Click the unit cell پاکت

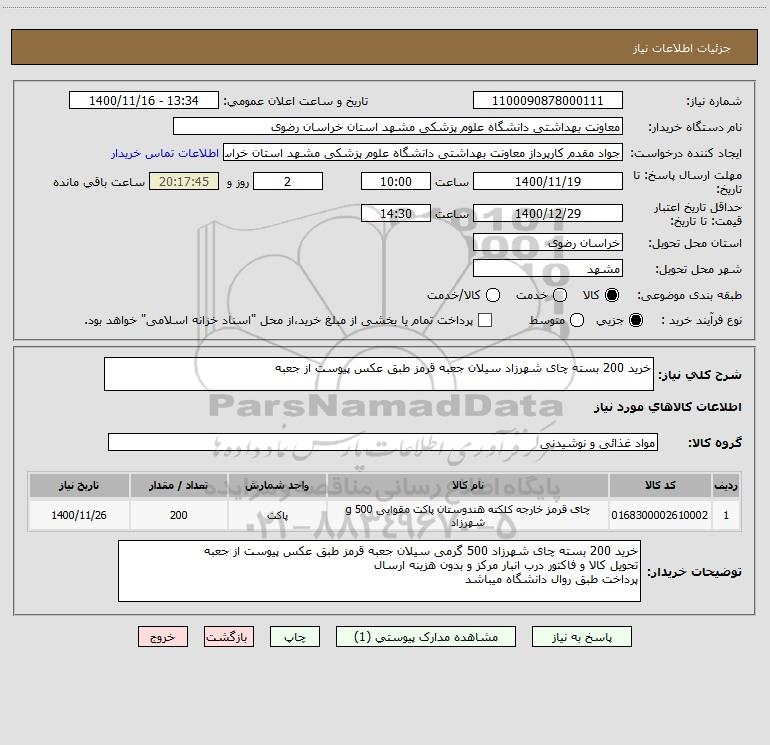tap(277, 515)
